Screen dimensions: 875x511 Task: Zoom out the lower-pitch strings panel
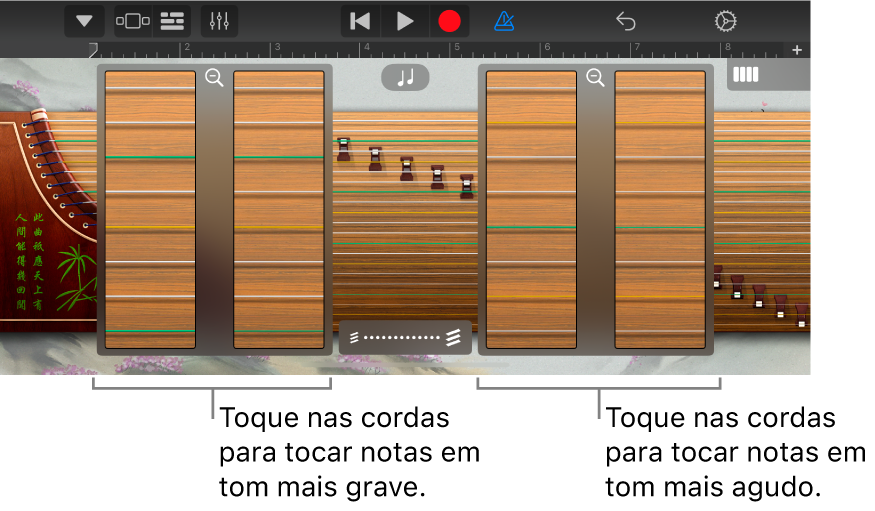[x=214, y=78]
